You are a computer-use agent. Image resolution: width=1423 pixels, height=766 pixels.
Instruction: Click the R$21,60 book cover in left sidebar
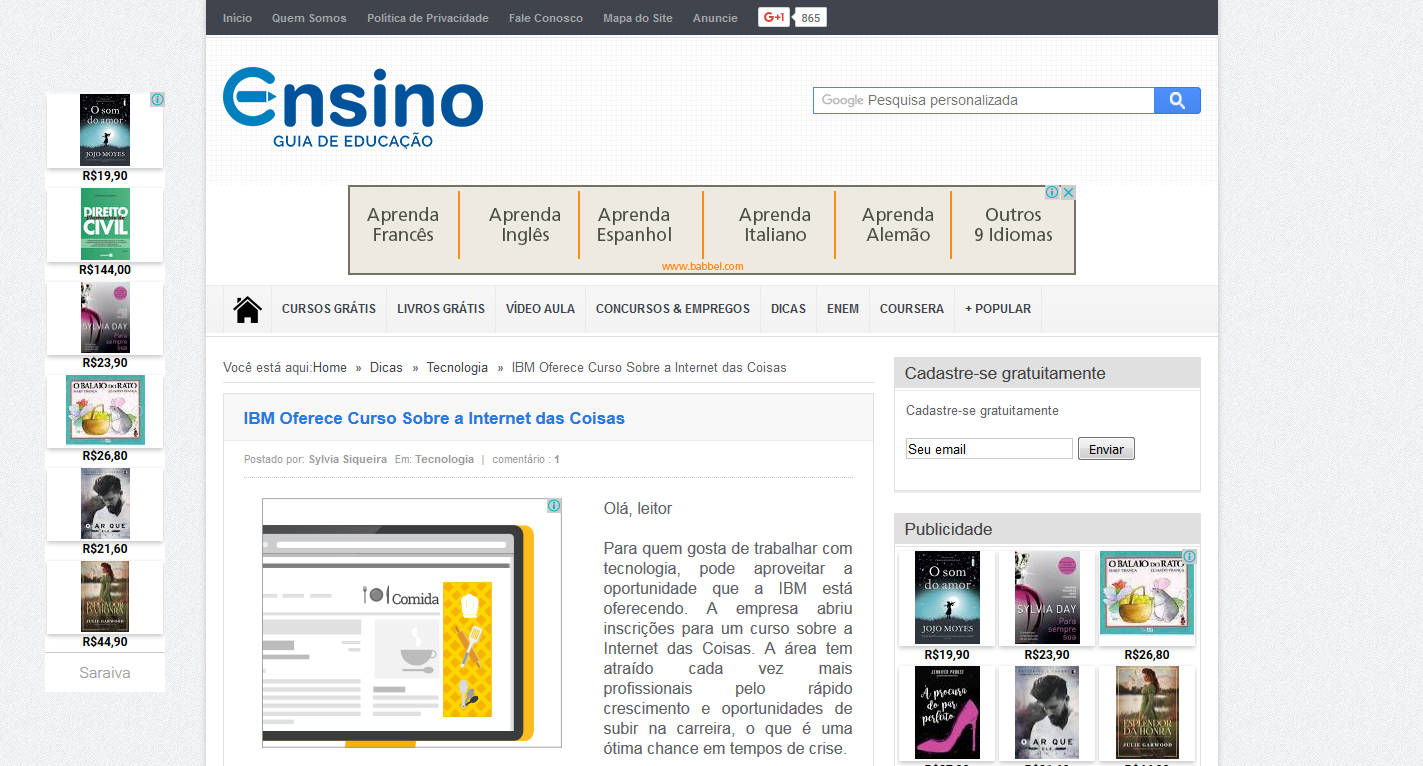click(x=105, y=503)
